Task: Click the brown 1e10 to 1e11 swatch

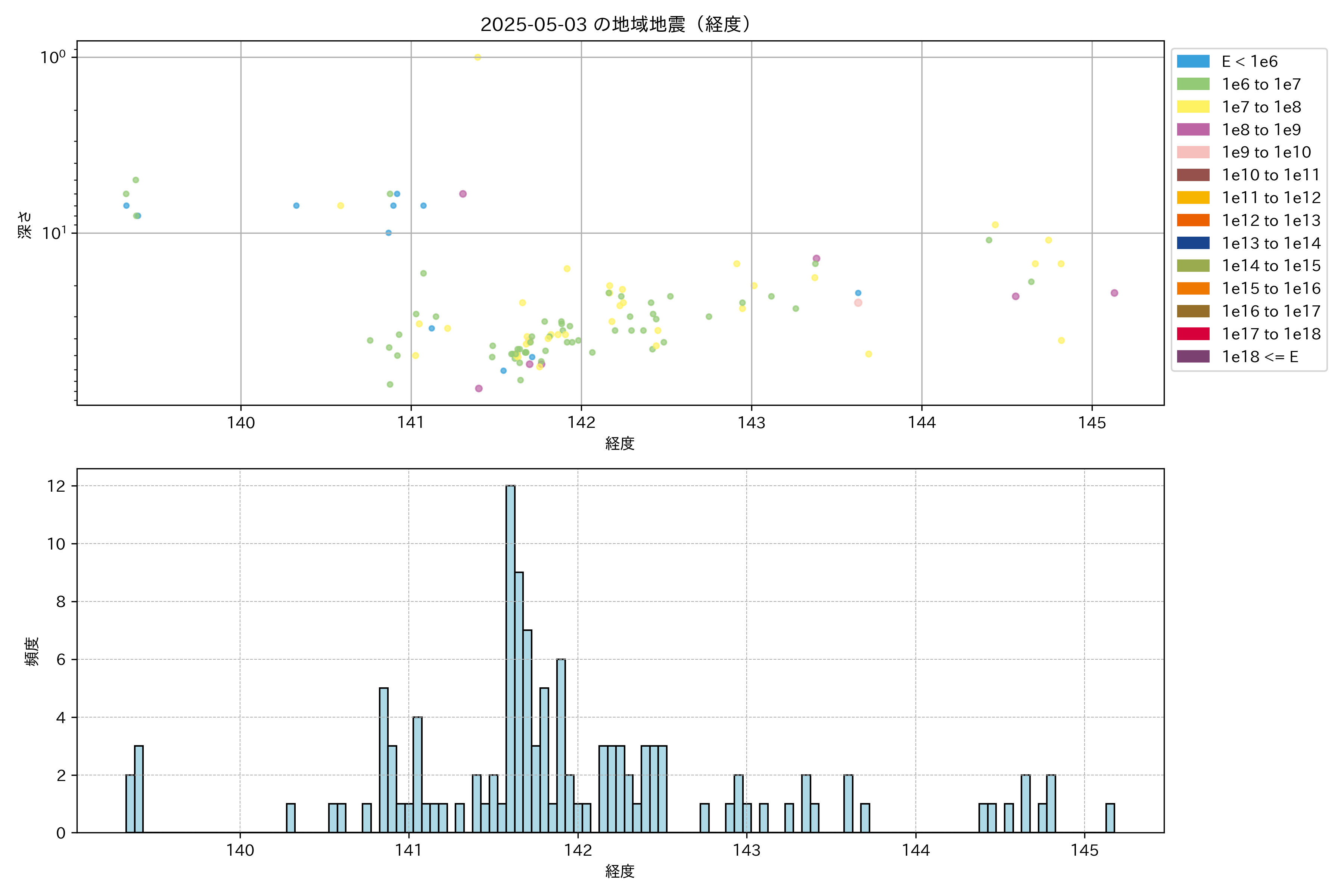Action: pos(1192,175)
